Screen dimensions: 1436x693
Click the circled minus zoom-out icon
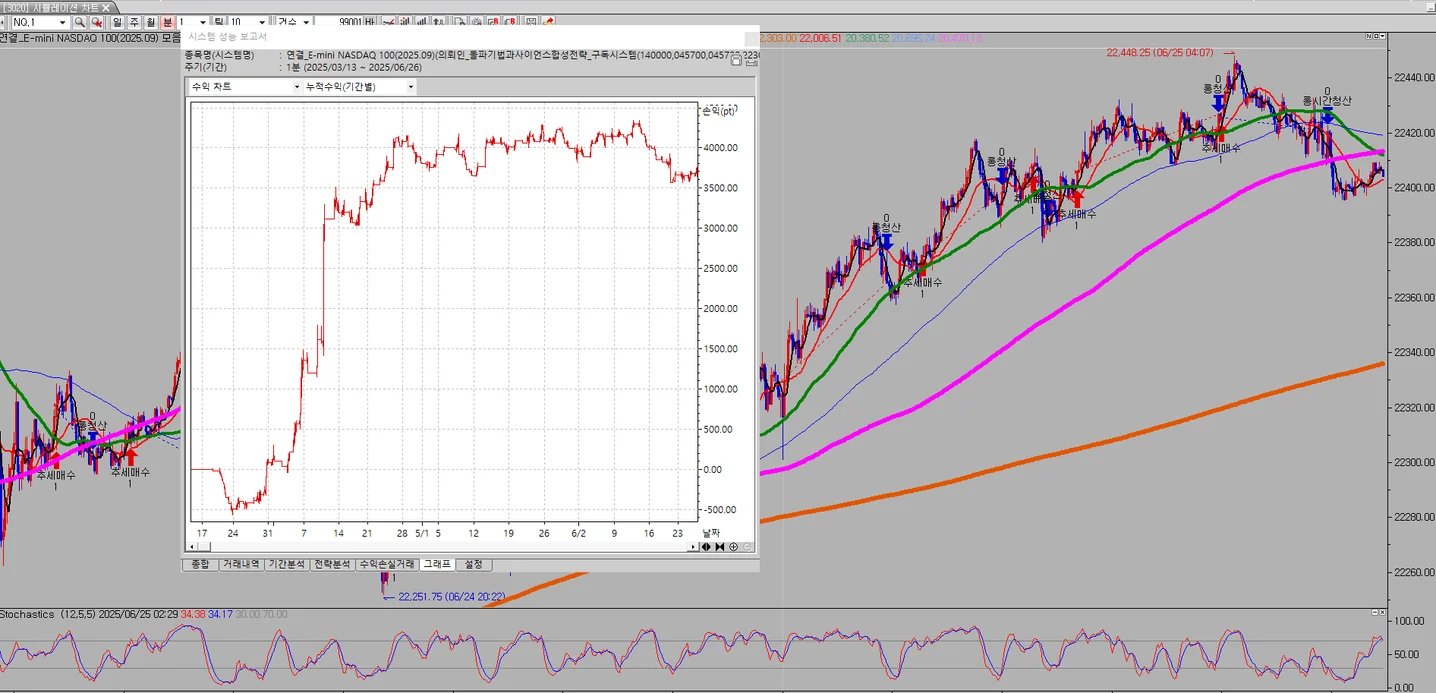click(748, 547)
